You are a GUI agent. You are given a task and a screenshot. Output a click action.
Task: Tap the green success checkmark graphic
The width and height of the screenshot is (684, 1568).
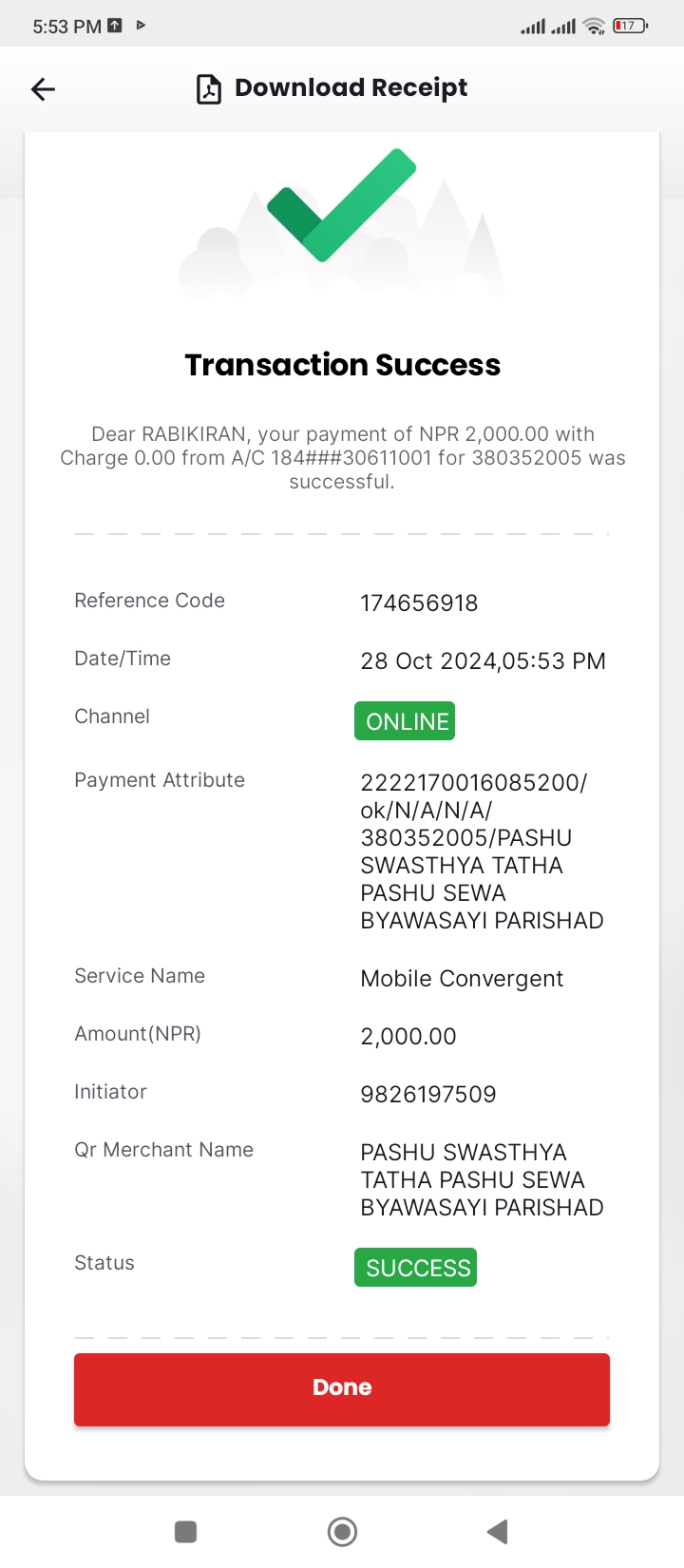[x=342, y=204]
